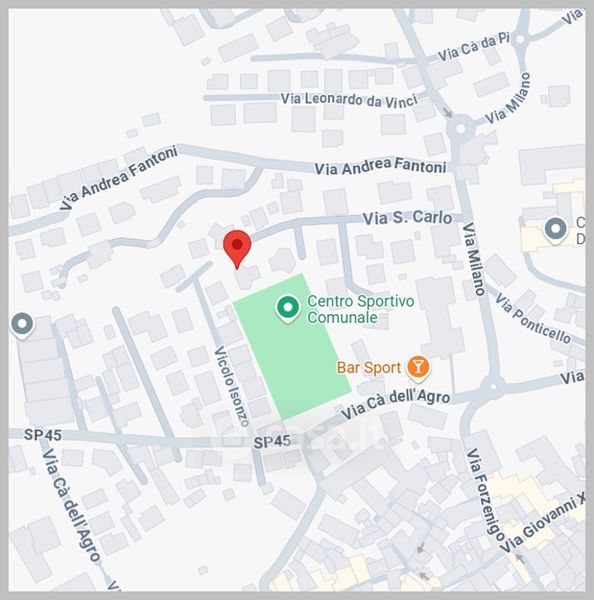
Task: Click the Vicolo Isonzo street label
Action: pyautogui.click(x=232, y=386)
